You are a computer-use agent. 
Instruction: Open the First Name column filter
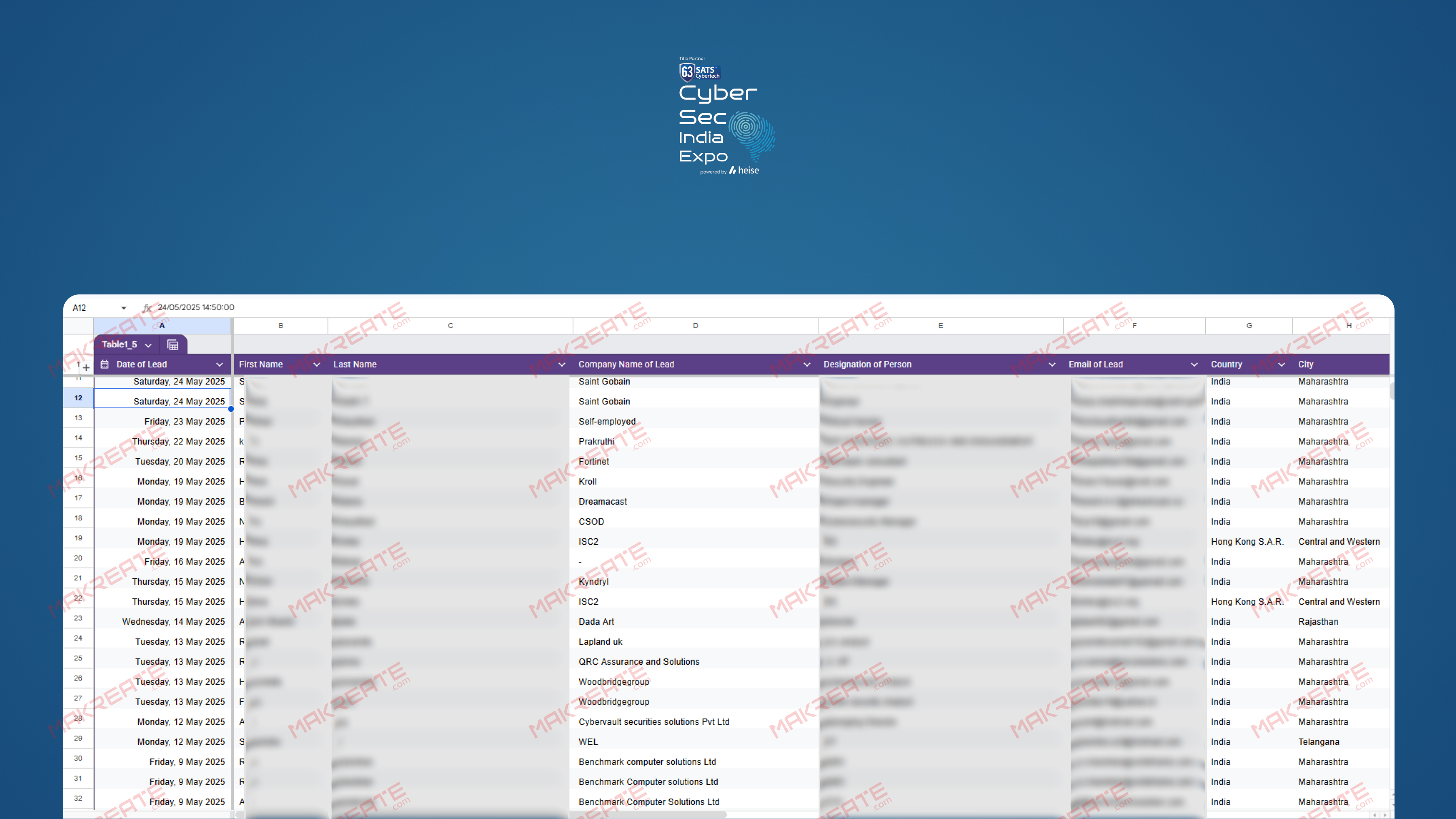click(x=317, y=364)
